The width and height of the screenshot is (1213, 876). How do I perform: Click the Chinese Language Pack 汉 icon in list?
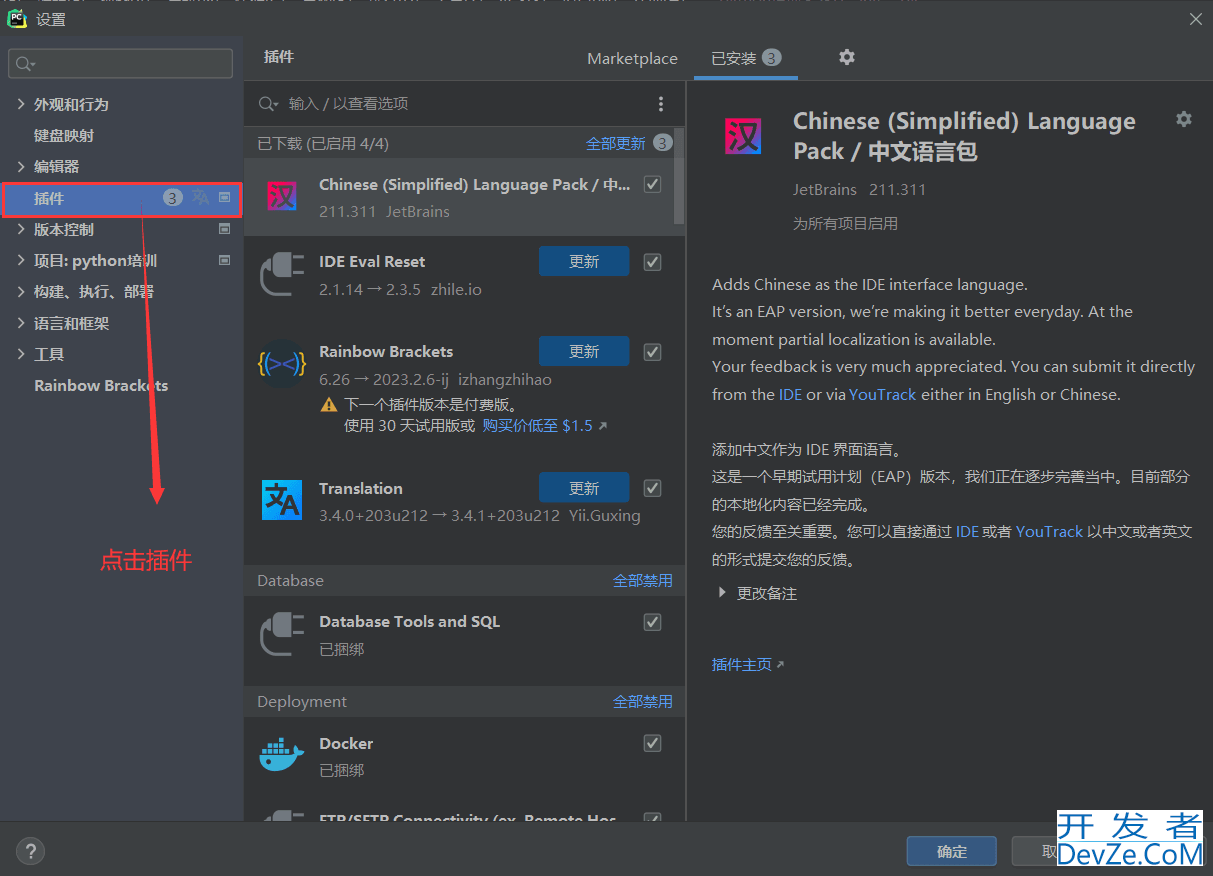tap(281, 196)
